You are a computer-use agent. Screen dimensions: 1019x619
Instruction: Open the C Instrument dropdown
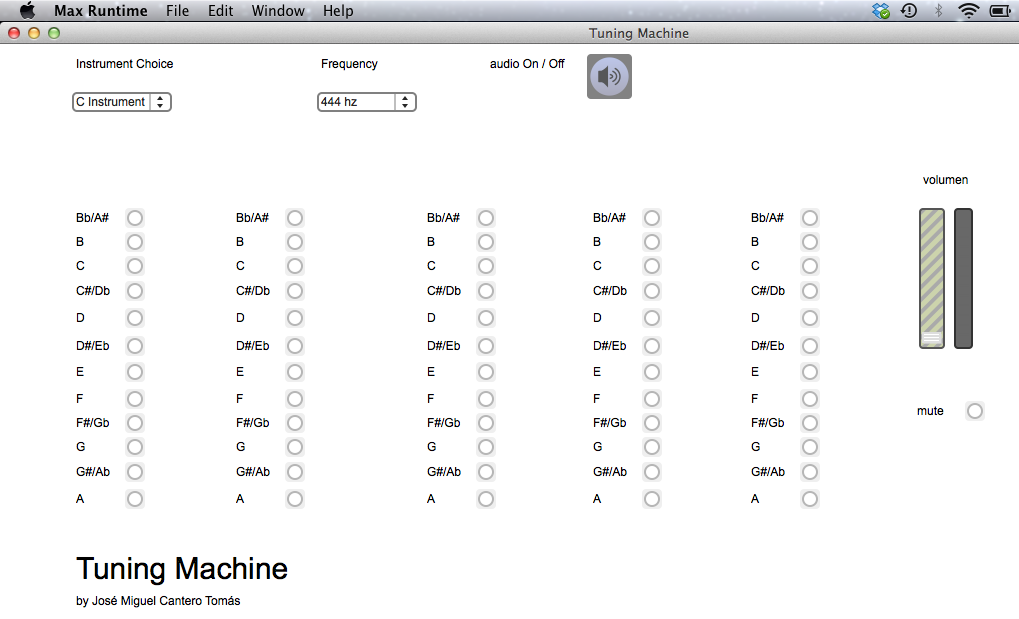[x=122, y=102]
